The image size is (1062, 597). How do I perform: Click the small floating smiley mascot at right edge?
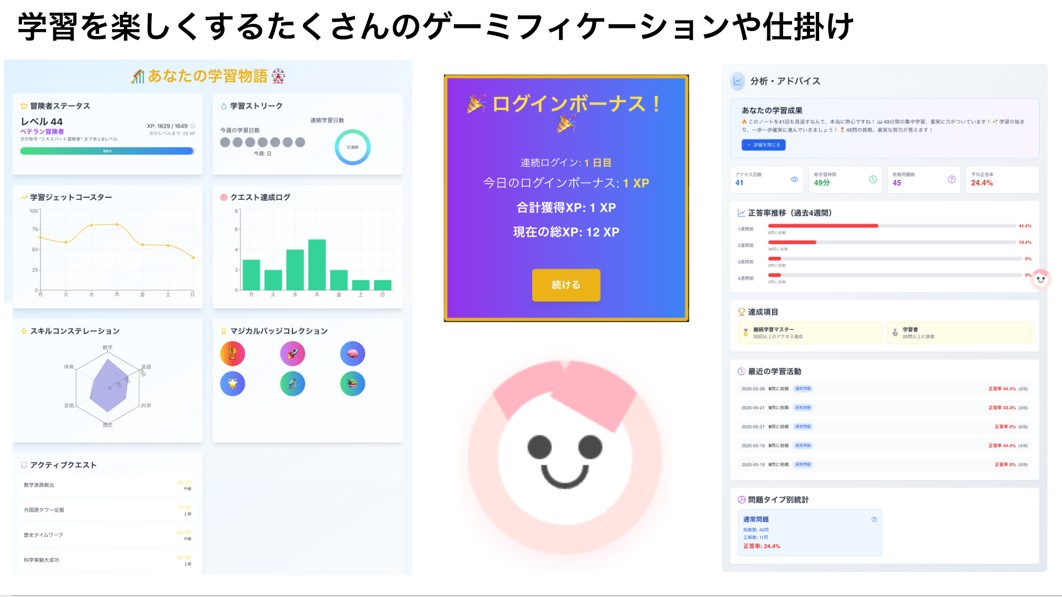pyautogui.click(x=1040, y=279)
